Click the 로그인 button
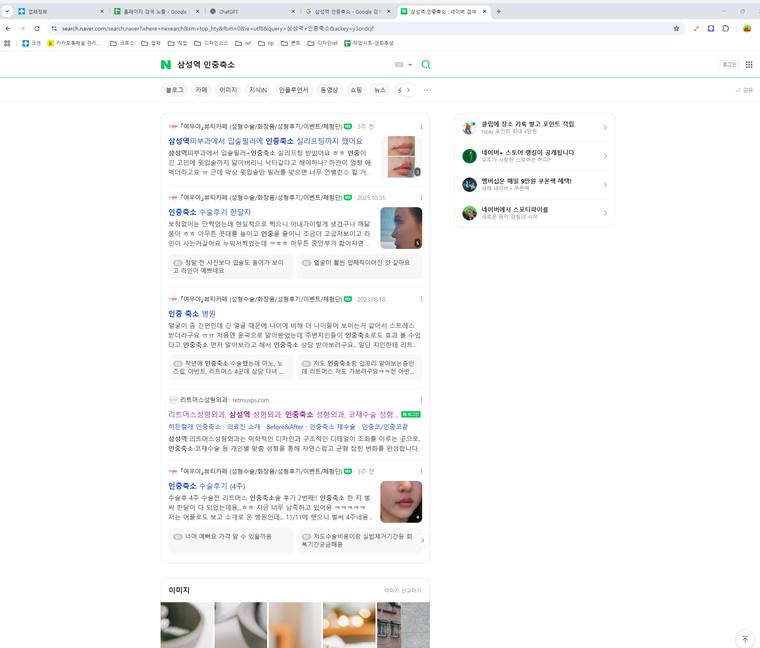The width and height of the screenshot is (760, 648). coord(729,64)
